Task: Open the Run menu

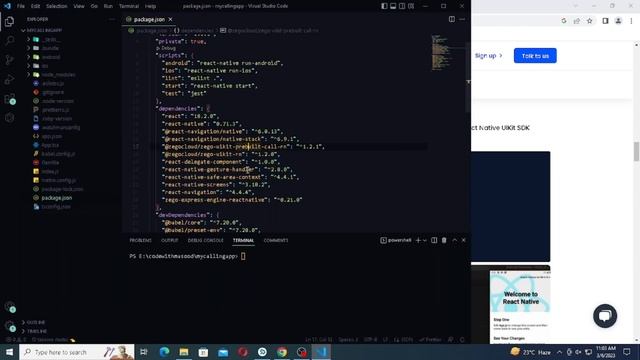Action: tap(108, 6)
